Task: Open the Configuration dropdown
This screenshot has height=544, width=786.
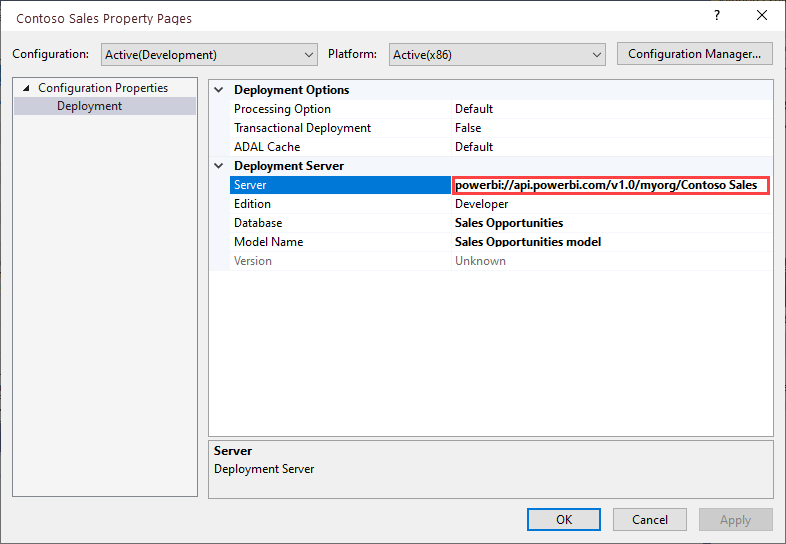Action: [209, 54]
